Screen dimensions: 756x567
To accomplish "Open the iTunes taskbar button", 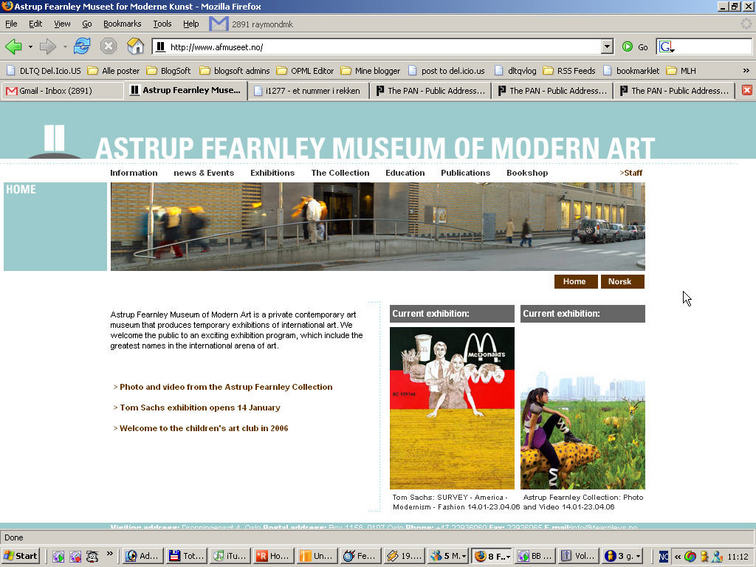I will [230, 556].
